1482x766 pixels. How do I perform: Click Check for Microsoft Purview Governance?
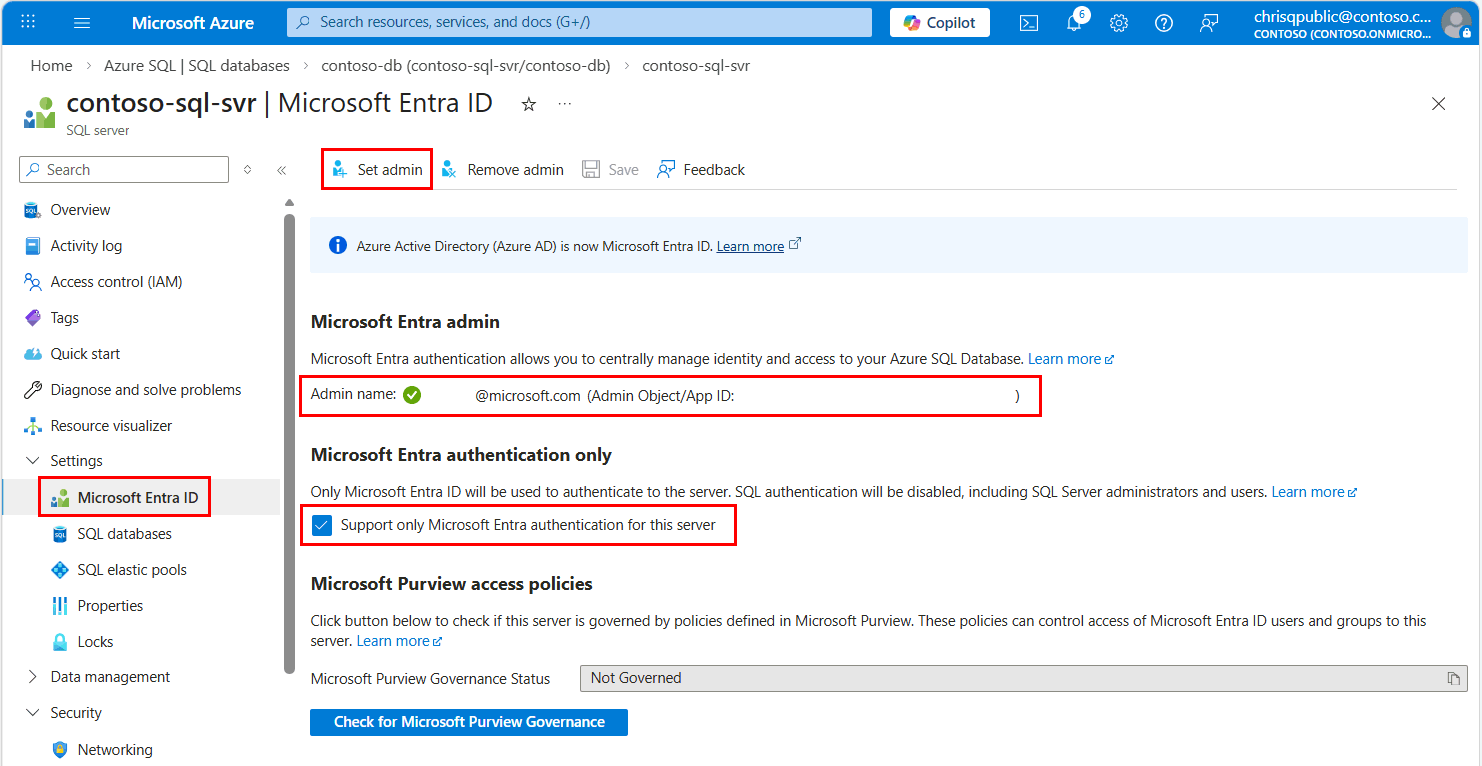click(469, 722)
